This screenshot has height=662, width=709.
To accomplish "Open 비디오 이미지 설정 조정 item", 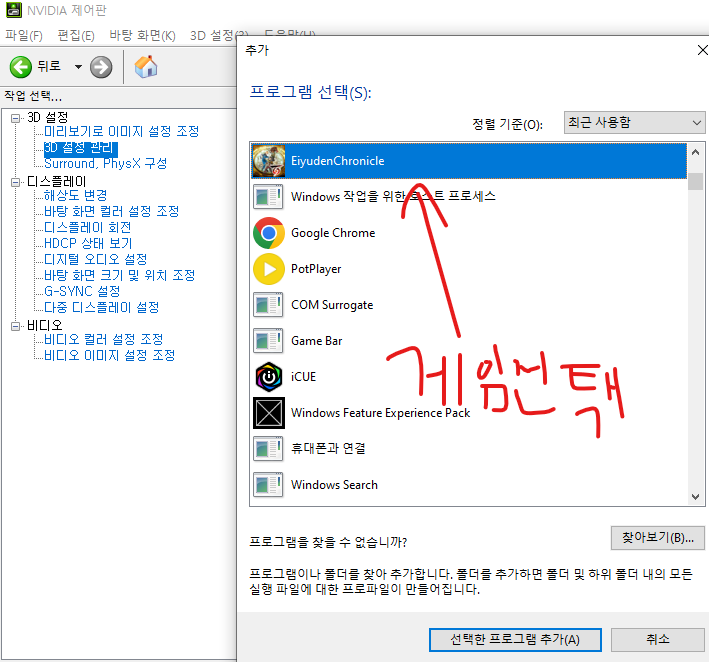I will (109, 355).
